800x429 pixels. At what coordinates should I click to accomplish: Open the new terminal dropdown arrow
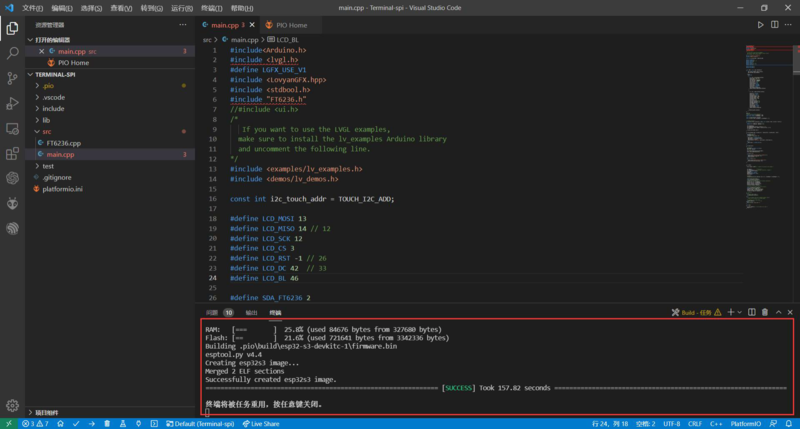[740, 312]
